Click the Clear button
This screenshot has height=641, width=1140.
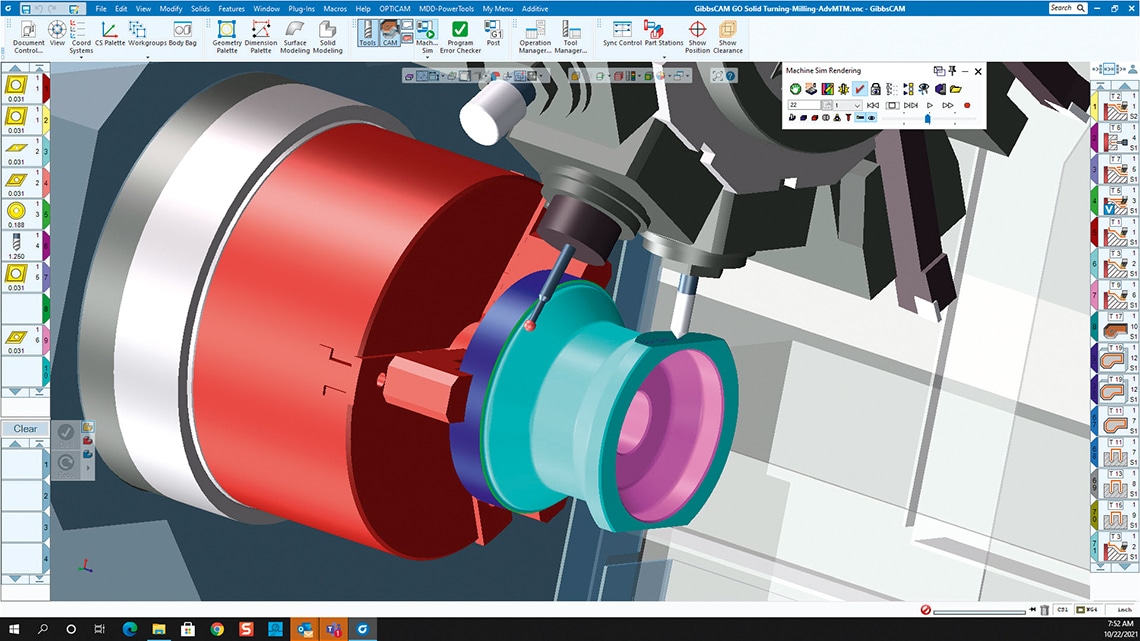(x=25, y=429)
